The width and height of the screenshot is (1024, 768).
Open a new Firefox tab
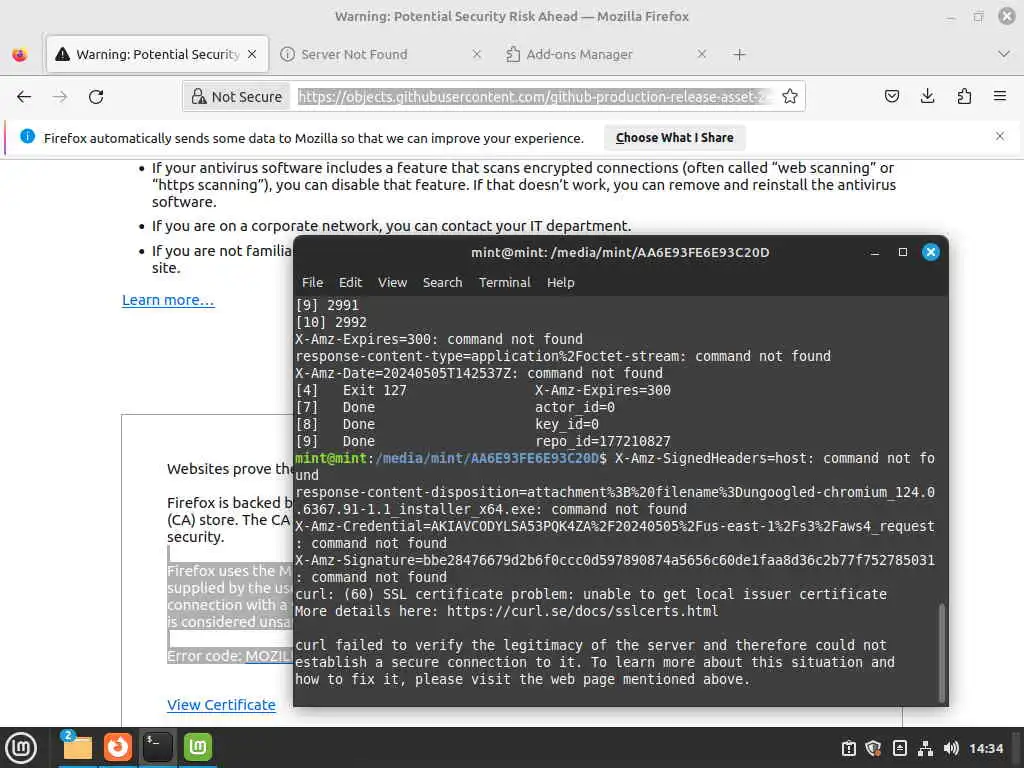pos(739,55)
